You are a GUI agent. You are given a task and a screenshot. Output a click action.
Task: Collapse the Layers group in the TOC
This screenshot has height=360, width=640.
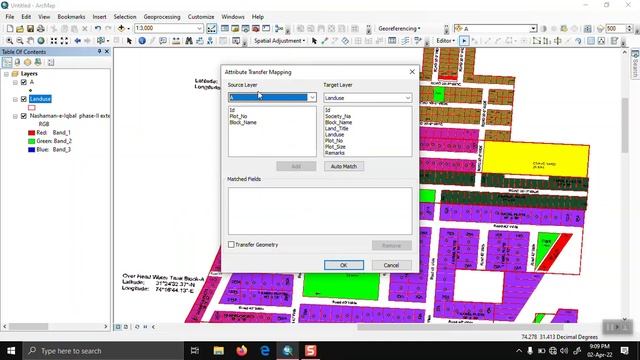pos(7,74)
